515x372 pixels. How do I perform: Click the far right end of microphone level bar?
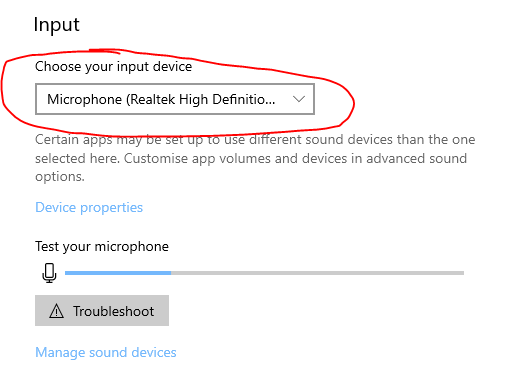click(462, 273)
